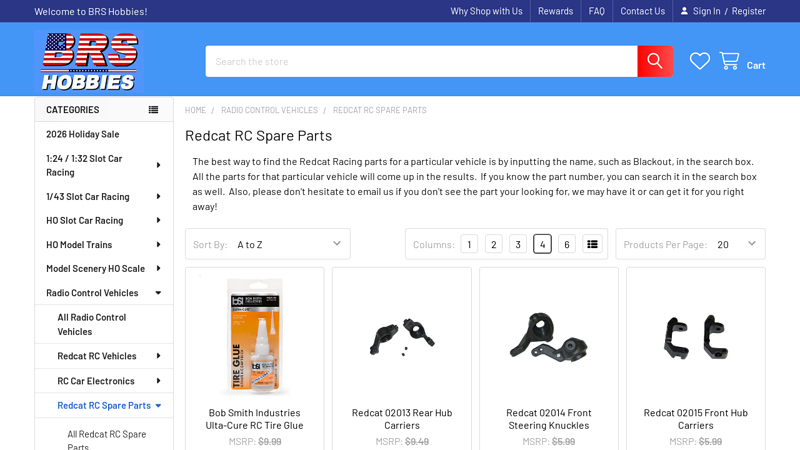Image resolution: width=800 pixels, height=450 pixels.
Task: Switch to list view layout icon
Action: [x=592, y=244]
